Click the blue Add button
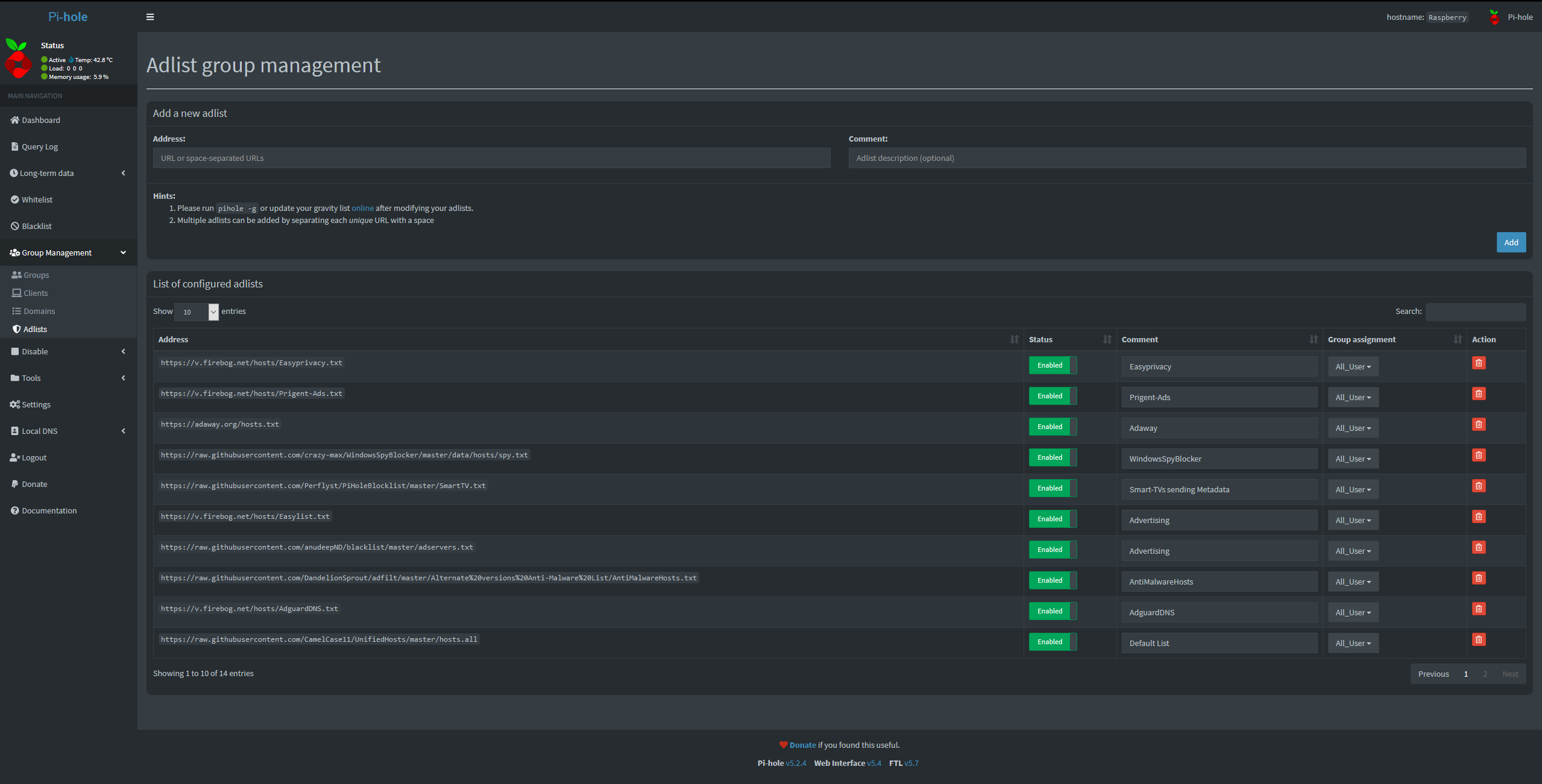Image resolution: width=1542 pixels, height=784 pixels. click(x=1511, y=242)
